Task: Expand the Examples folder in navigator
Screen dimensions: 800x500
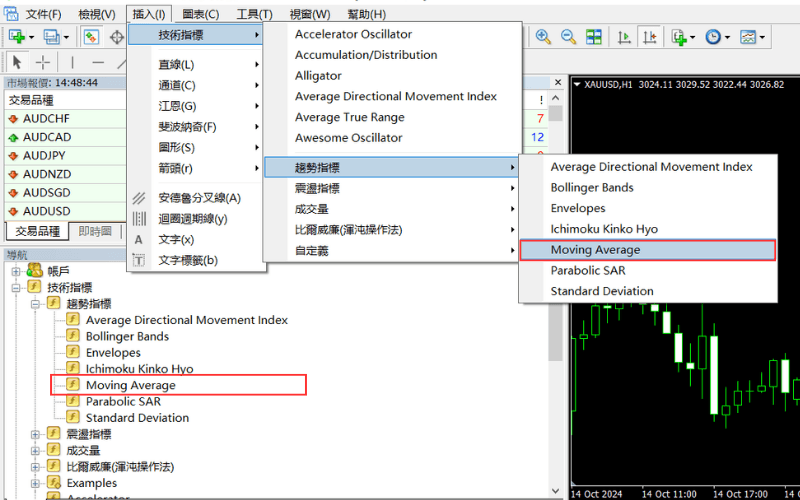Action: tap(36, 483)
